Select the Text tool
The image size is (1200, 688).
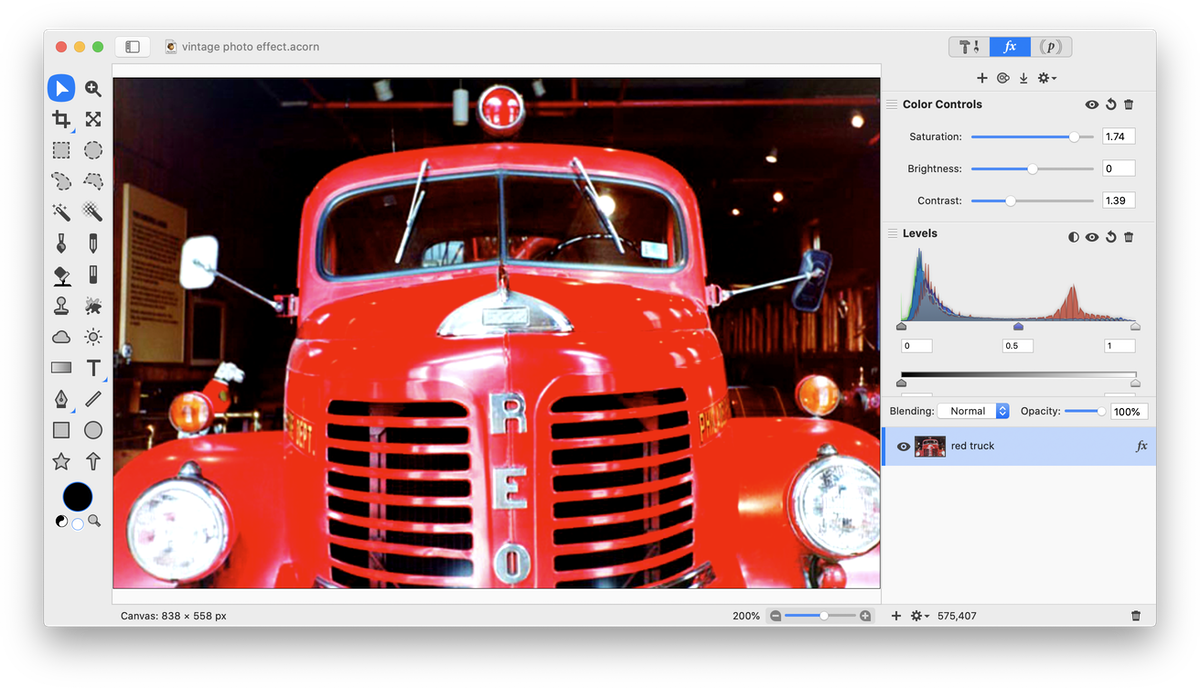point(93,368)
